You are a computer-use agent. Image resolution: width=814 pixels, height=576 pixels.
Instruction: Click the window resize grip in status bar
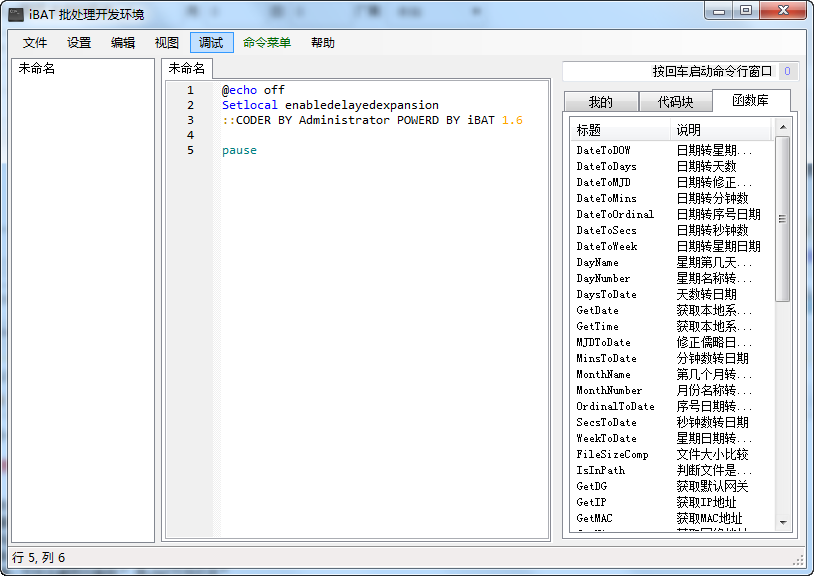click(798, 560)
